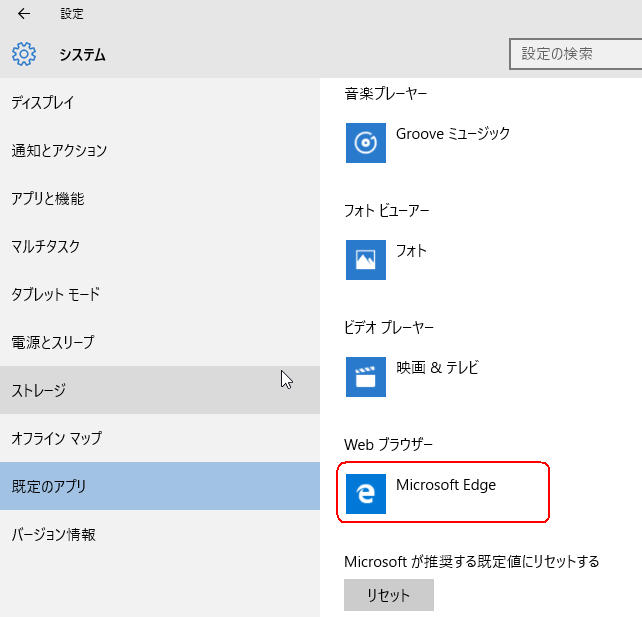Go to マルチタスク settings
Image resolution: width=642 pixels, height=617 pixels.
tap(160, 246)
